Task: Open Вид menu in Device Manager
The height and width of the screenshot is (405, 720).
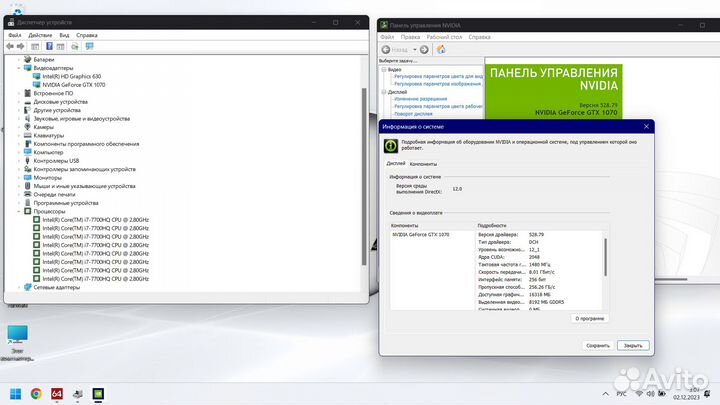Action: 64,35
